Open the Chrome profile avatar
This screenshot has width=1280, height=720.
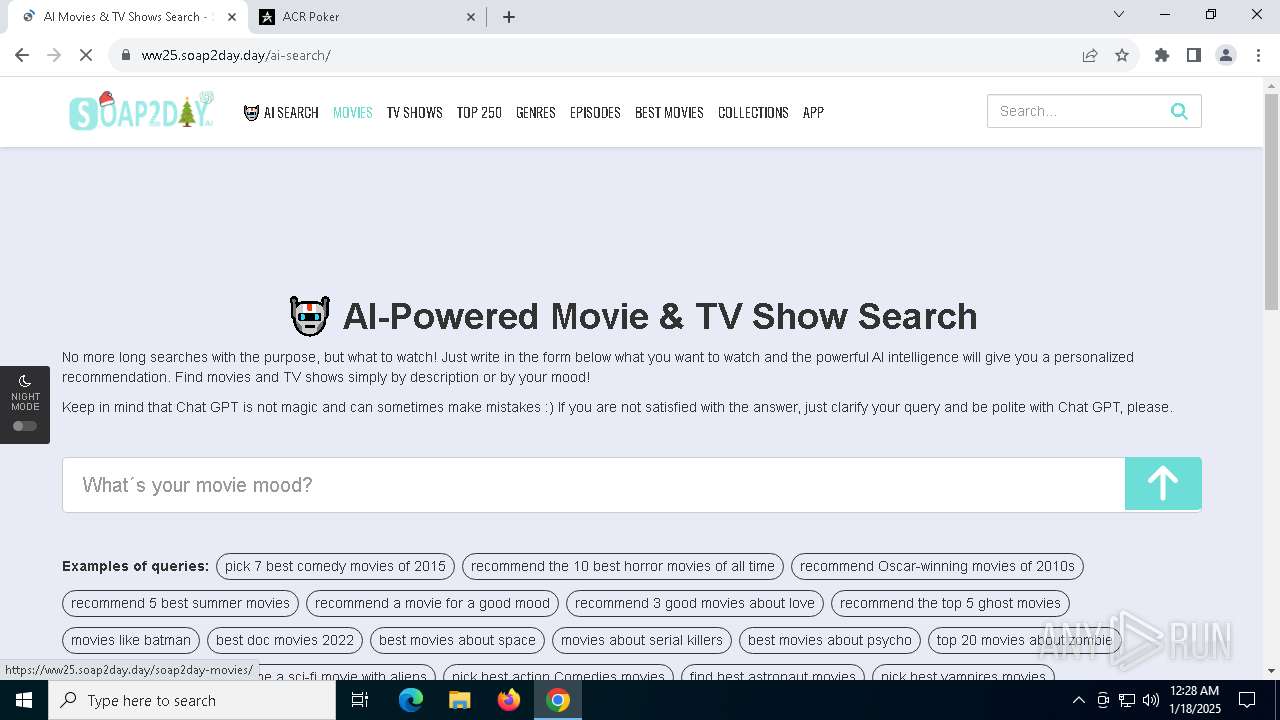click(1226, 55)
